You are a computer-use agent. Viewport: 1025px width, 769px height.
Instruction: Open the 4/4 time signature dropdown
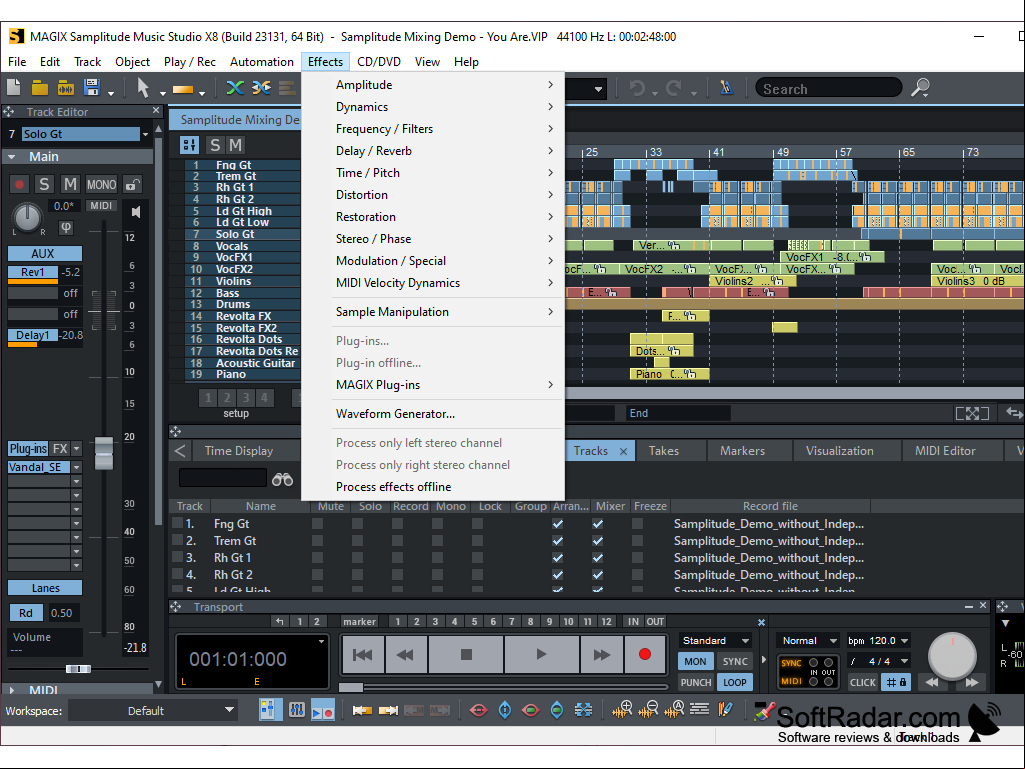click(x=905, y=661)
